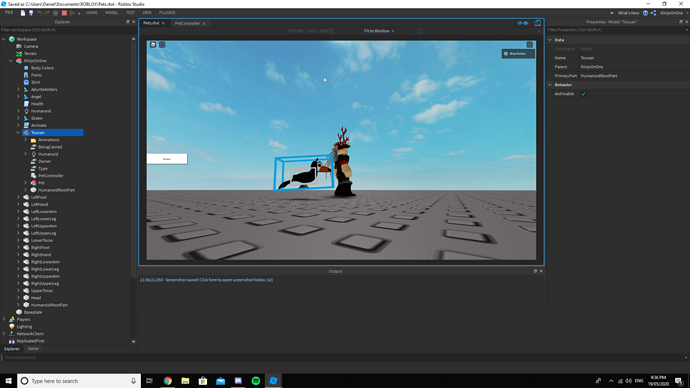Open the TEST ribbon tab

pyautogui.click(x=130, y=13)
